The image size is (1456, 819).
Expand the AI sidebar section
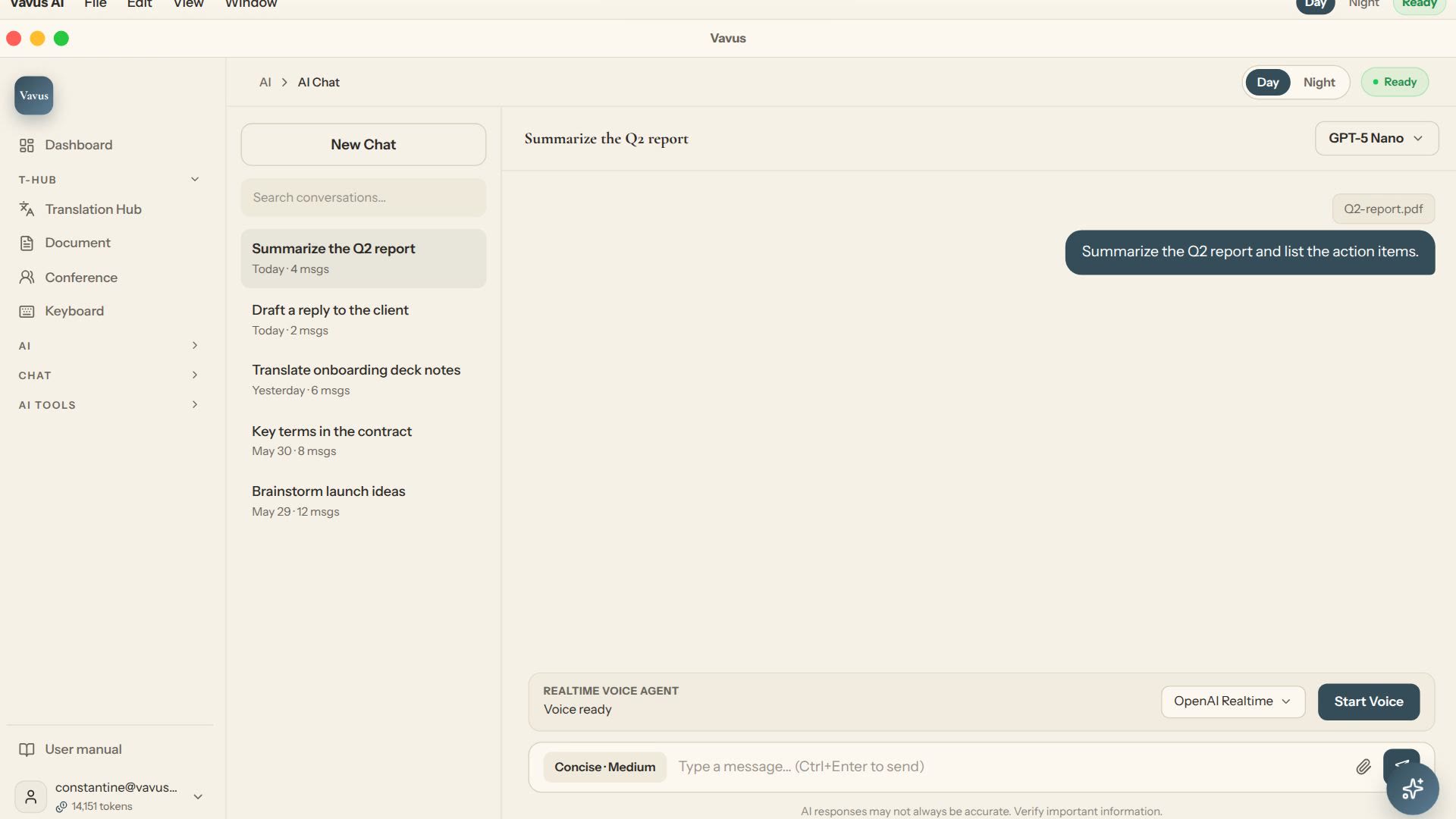click(x=195, y=346)
